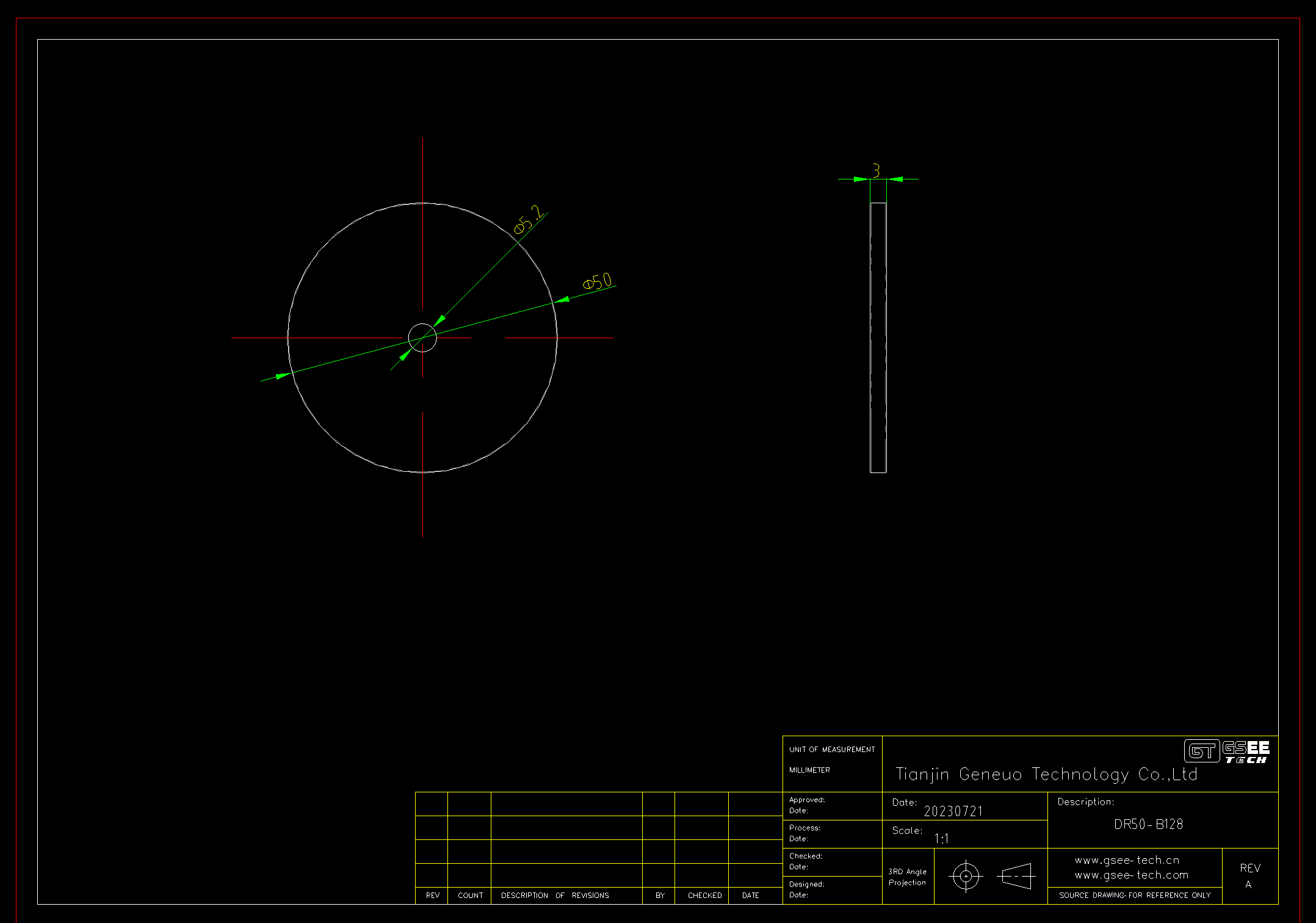This screenshot has width=1316, height=923.
Task: Click the small center hole circle
Action: click(422, 338)
